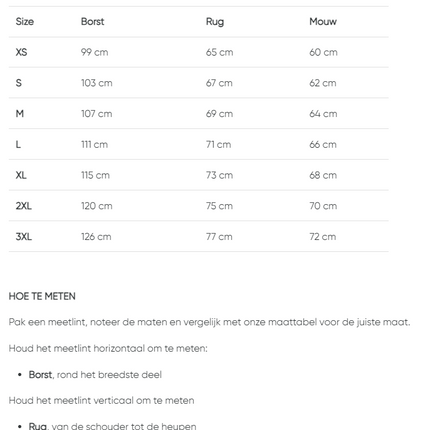Select the L size row label

[18, 144]
